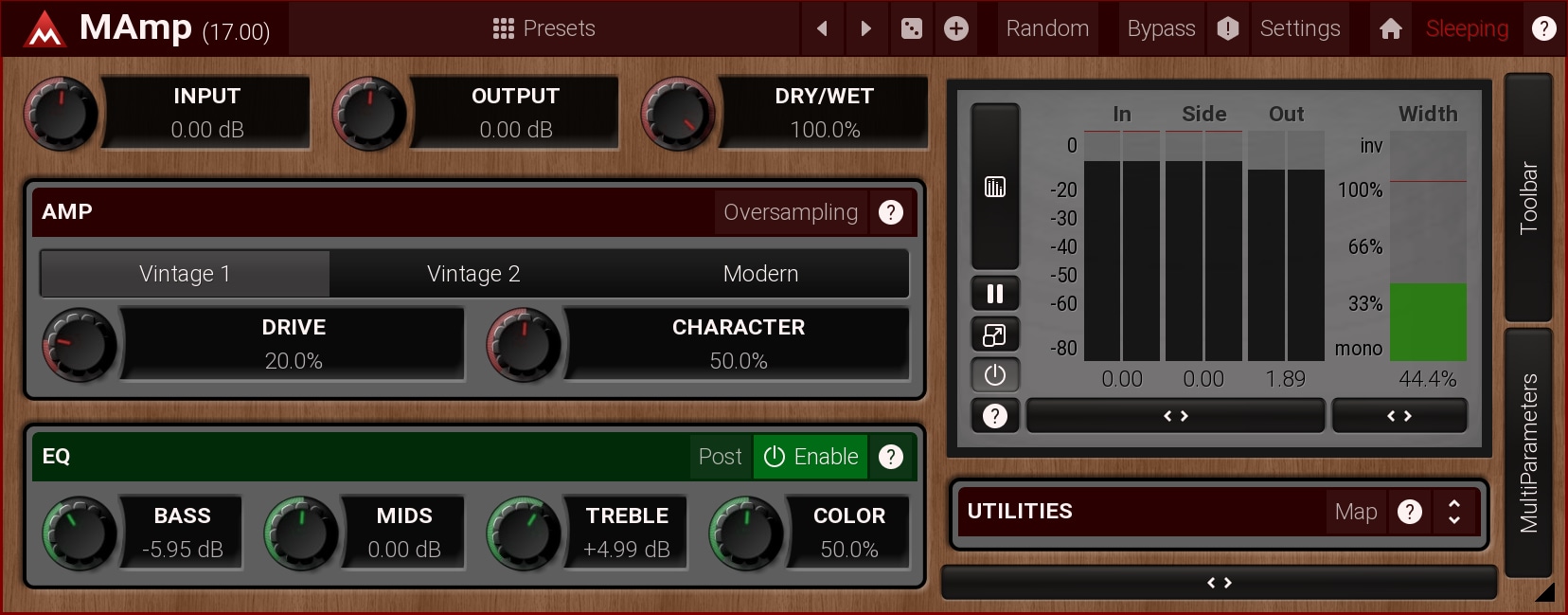Click the previous preset arrow
The image size is (1568, 615).
(822, 28)
